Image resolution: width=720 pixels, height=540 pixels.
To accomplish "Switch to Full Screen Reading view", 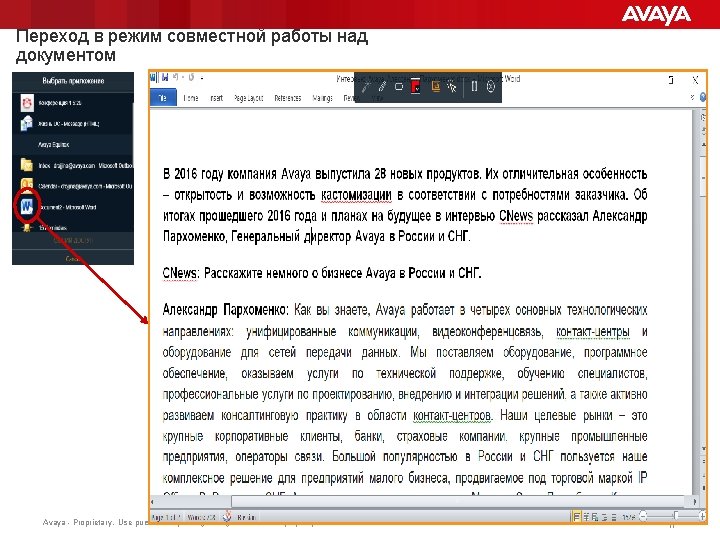I will coord(586,517).
